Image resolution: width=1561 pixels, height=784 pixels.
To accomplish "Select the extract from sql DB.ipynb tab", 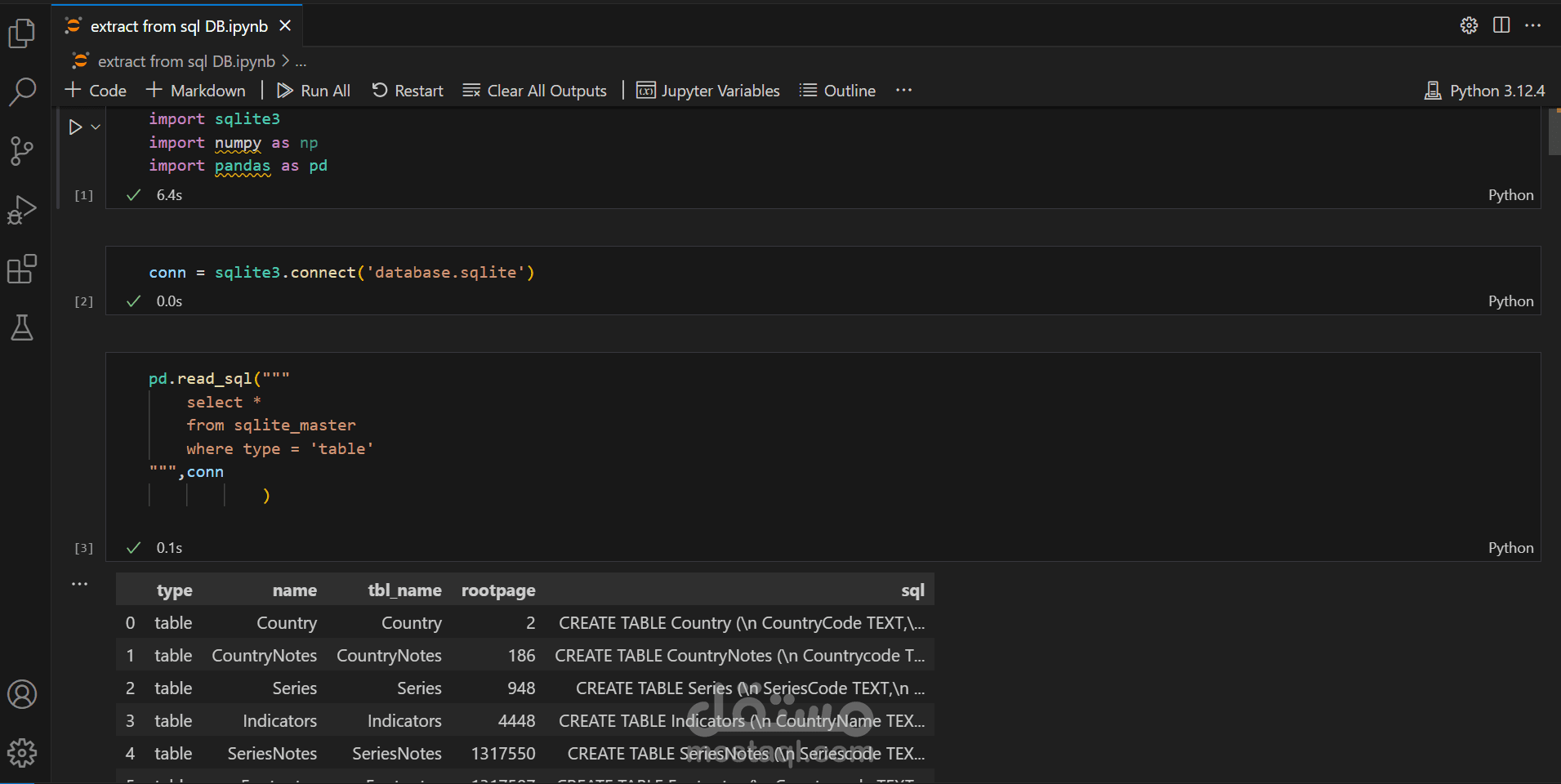I will click(x=179, y=26).
